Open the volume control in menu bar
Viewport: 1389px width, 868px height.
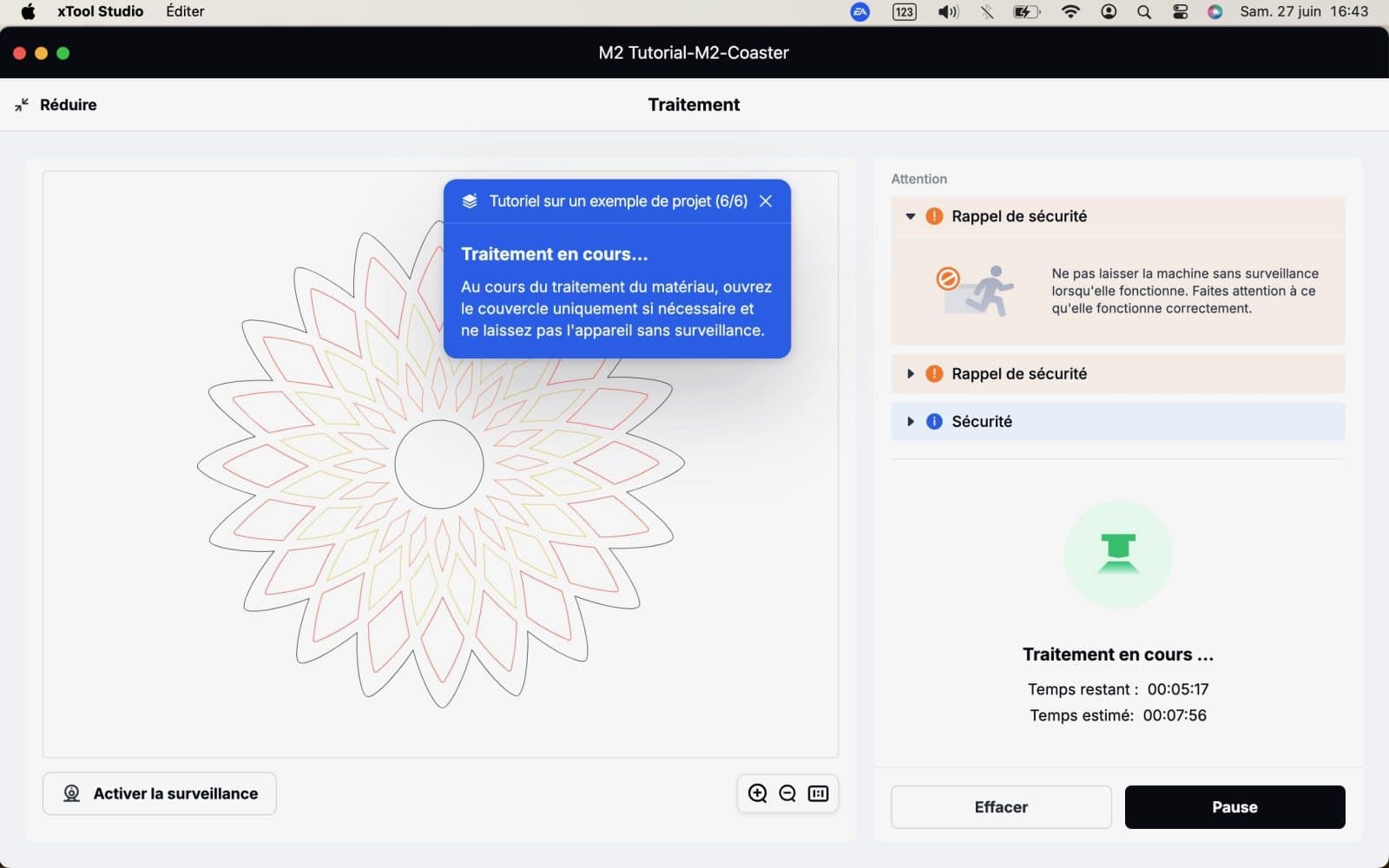click(x=948, y=11)
